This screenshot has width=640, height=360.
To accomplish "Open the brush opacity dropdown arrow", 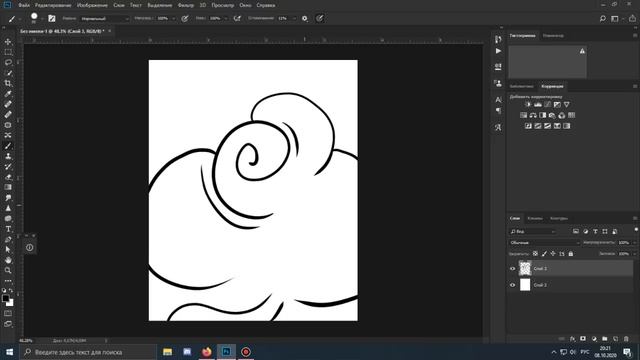I will point(173,19).
